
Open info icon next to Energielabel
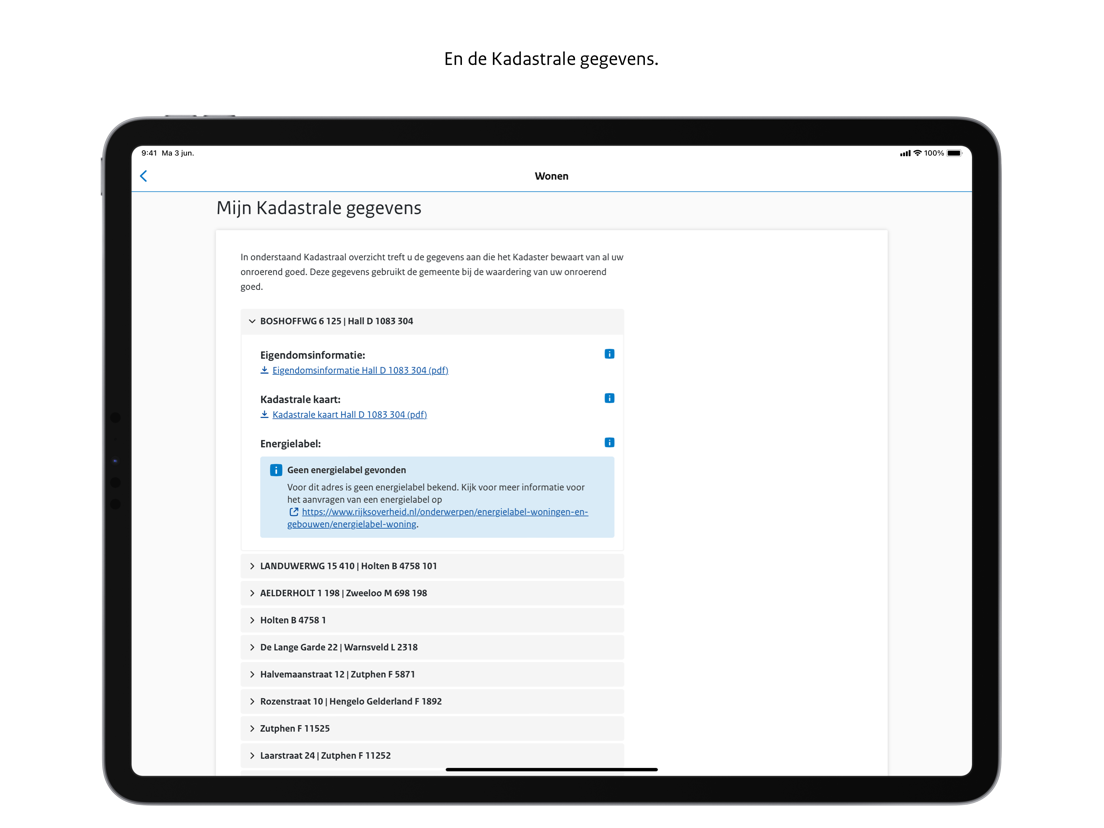(x=610, y=443)
